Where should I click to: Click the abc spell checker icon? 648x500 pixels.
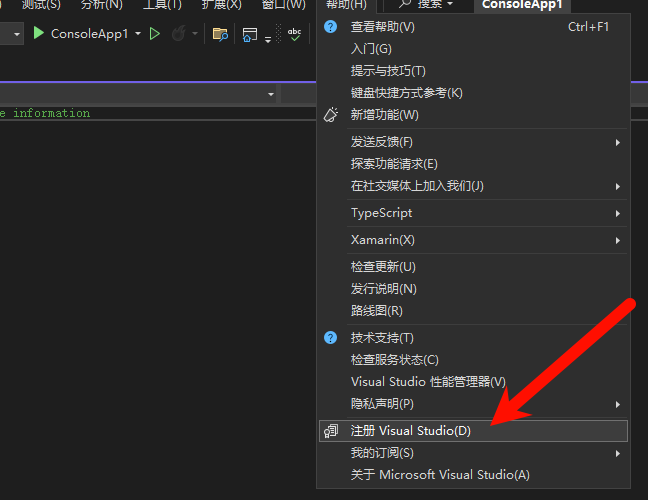click(294, 34)
